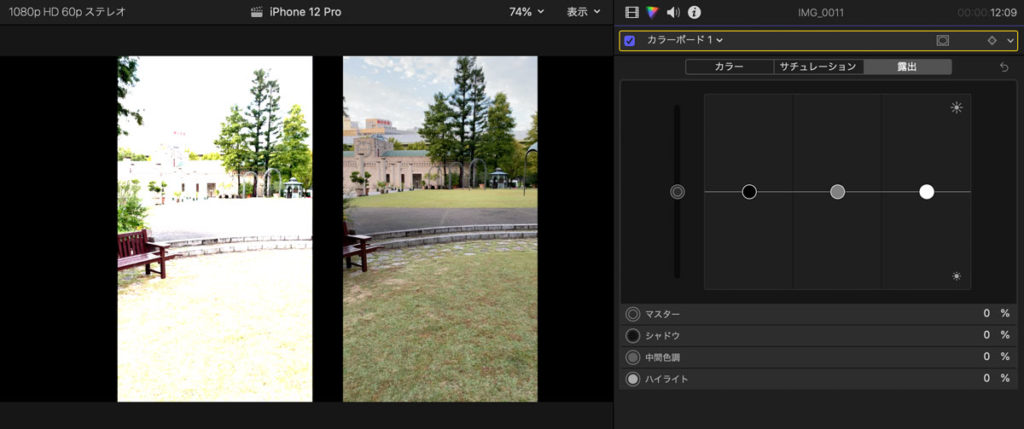Click the bright sun icon at top of board
The width and height of the screenshot is (1024, 429).
957,108
